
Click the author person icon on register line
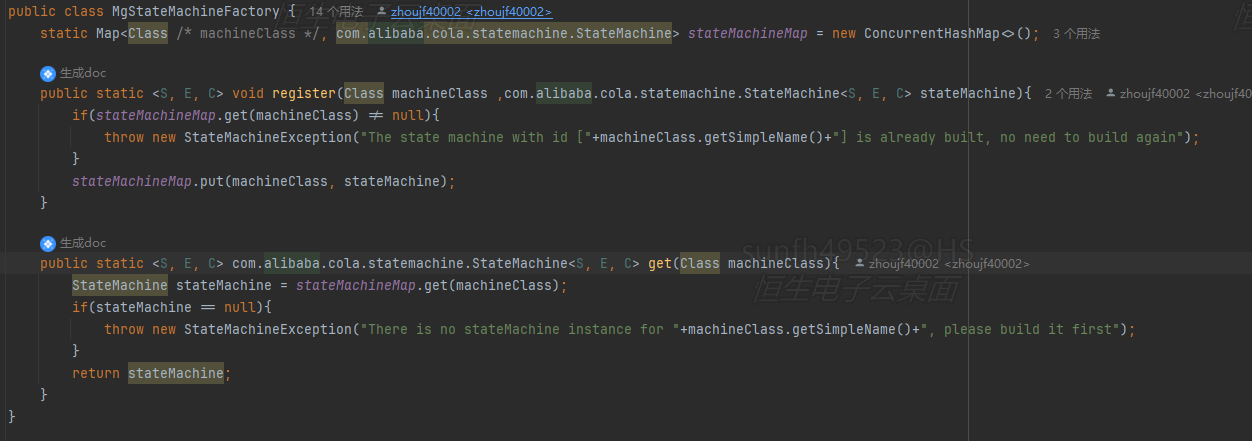point(1110,94)
